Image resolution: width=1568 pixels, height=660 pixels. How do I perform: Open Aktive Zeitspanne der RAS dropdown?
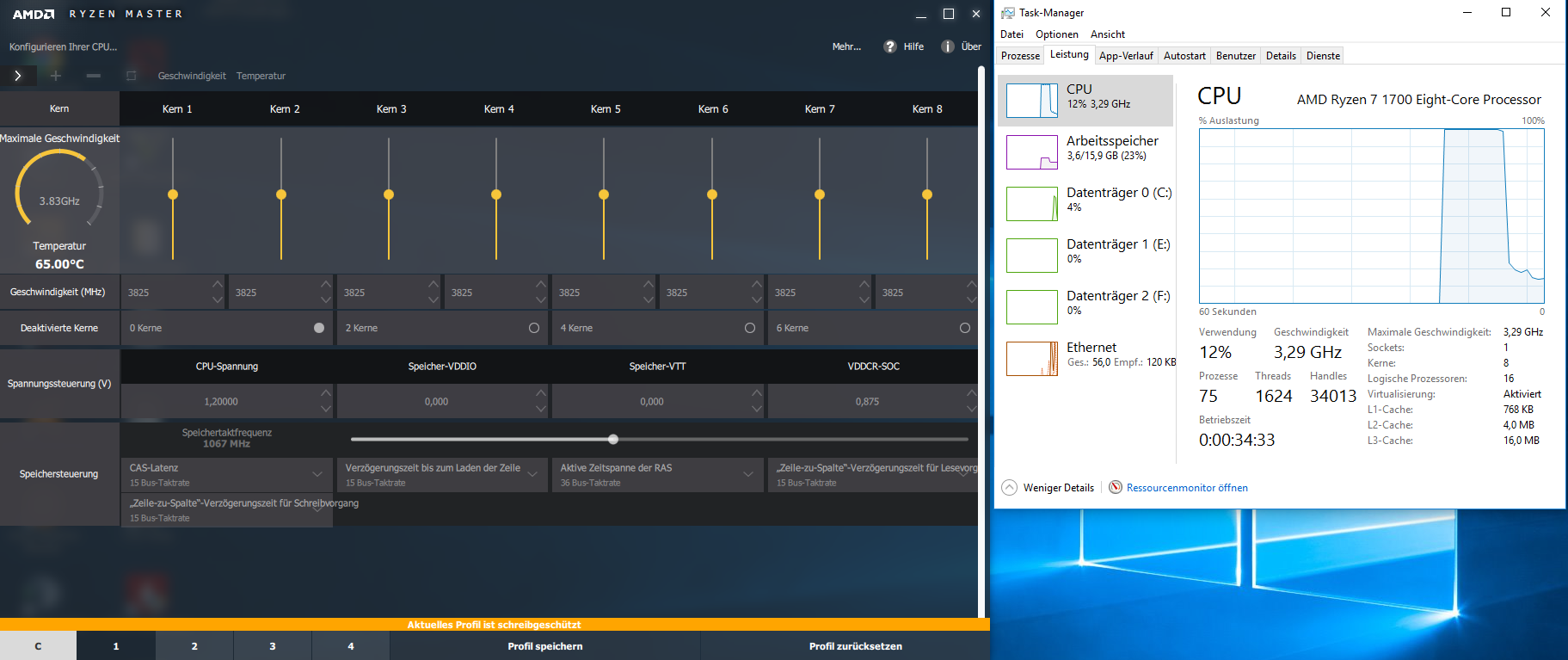pyautogui.click(x=657, y=475)
